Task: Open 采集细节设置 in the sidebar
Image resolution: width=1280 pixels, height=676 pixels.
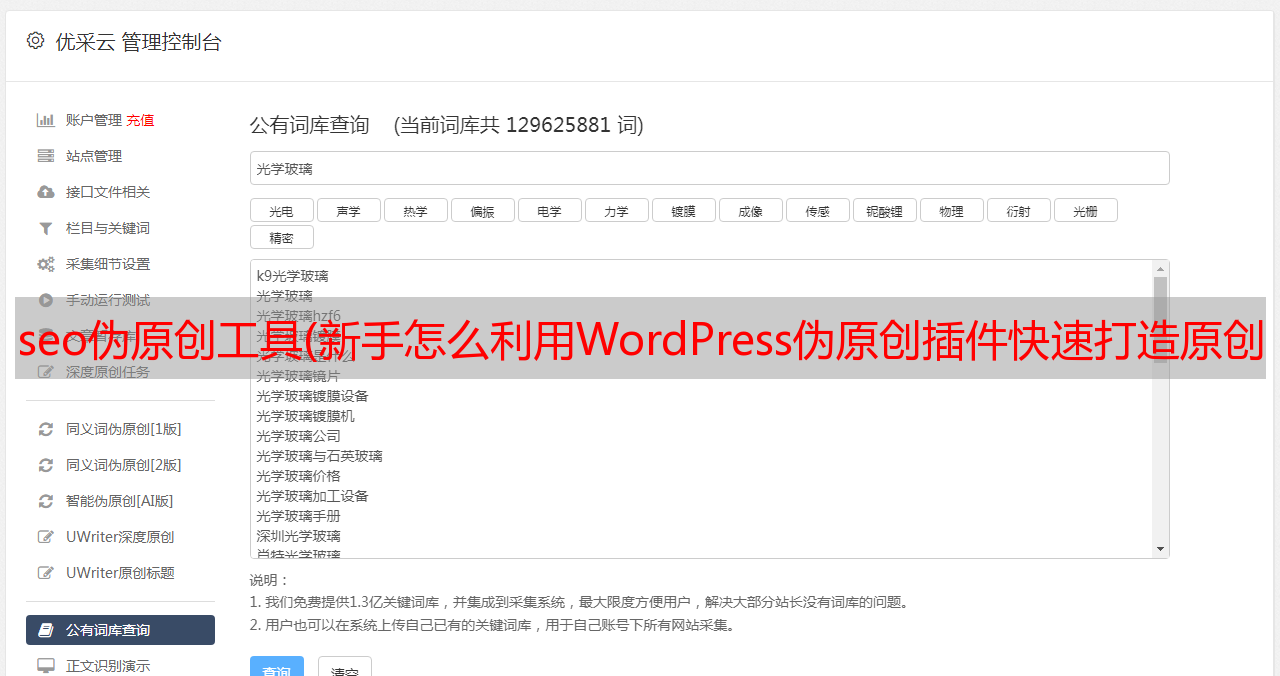Action: [108, 264]
